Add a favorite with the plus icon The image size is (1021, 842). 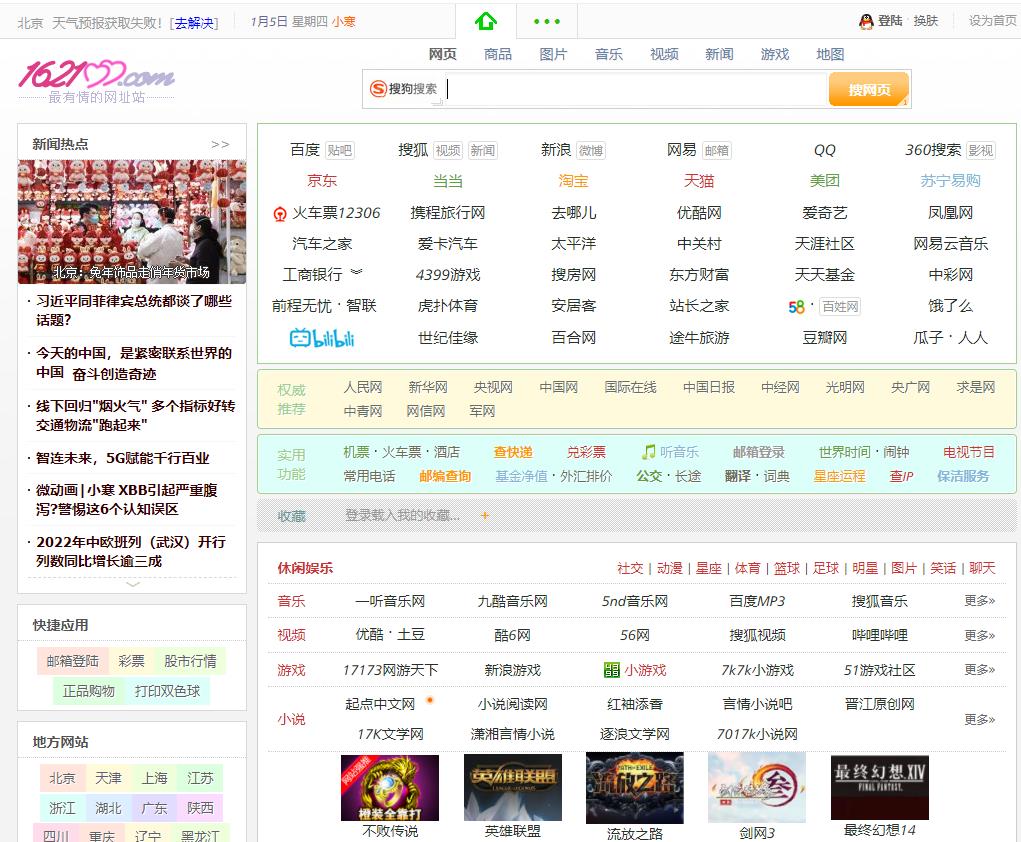click(x=484, y=516)
